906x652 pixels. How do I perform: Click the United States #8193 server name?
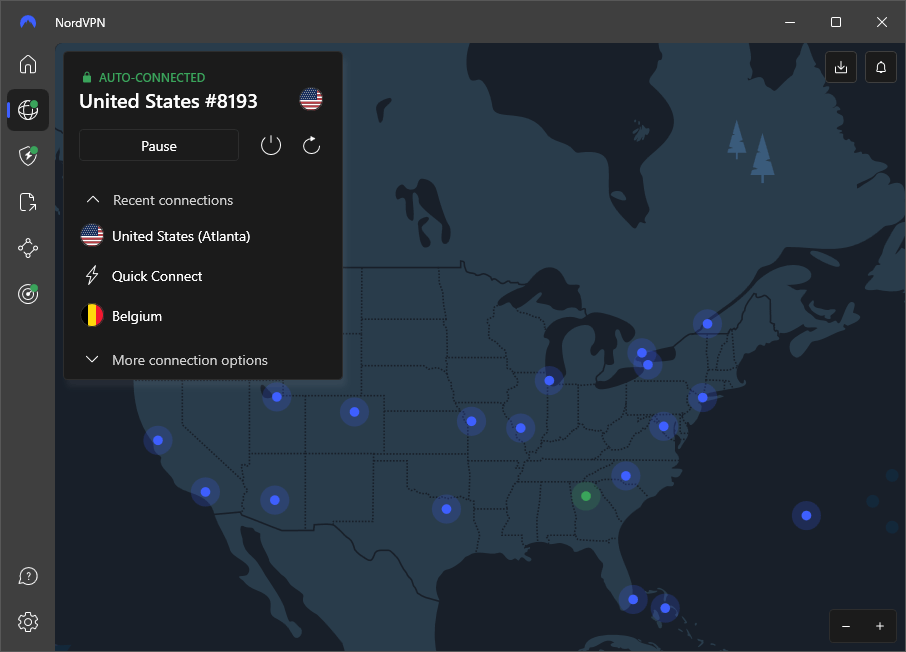click(x=168, y=101)
